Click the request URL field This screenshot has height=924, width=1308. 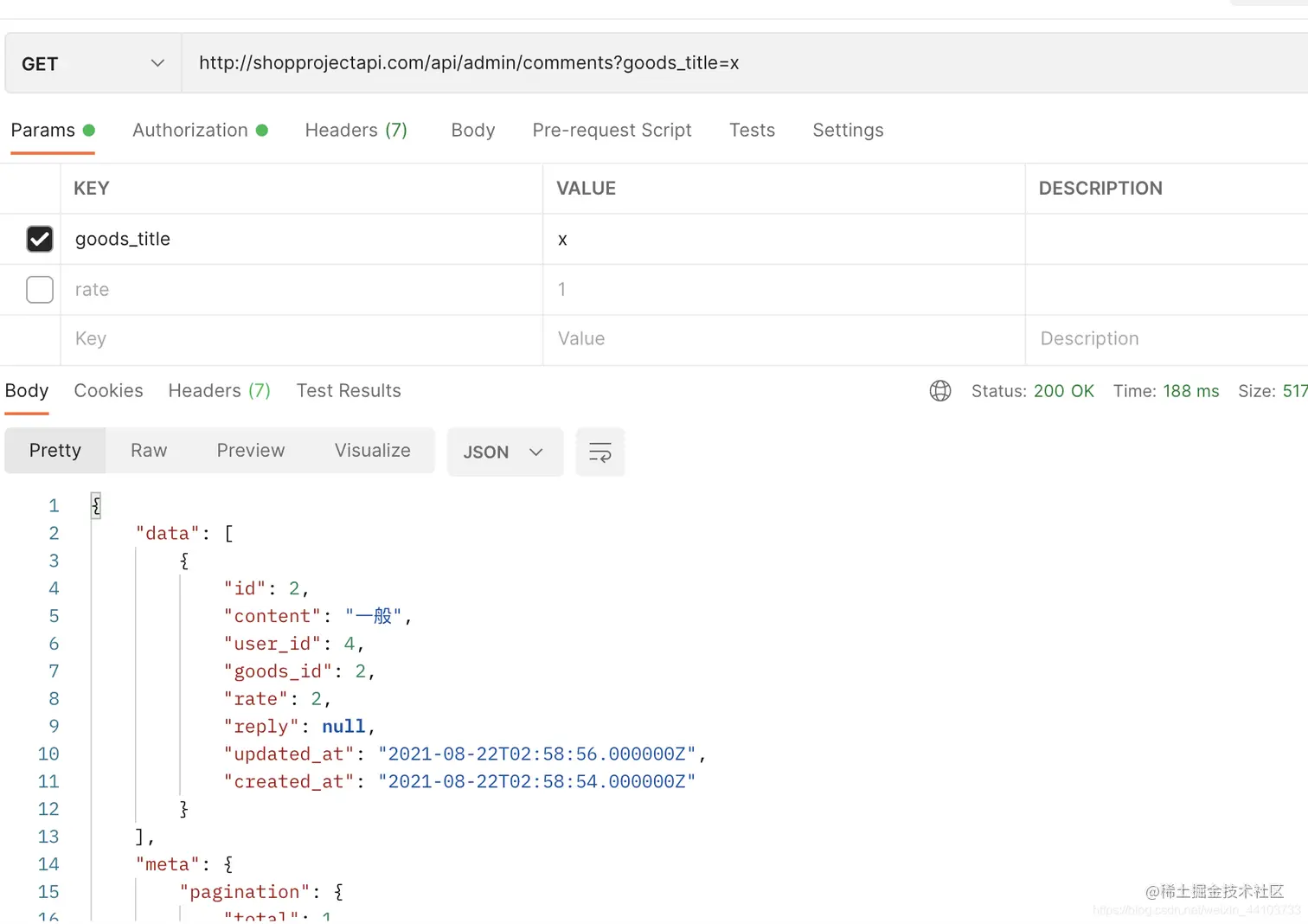coord(744,63)
